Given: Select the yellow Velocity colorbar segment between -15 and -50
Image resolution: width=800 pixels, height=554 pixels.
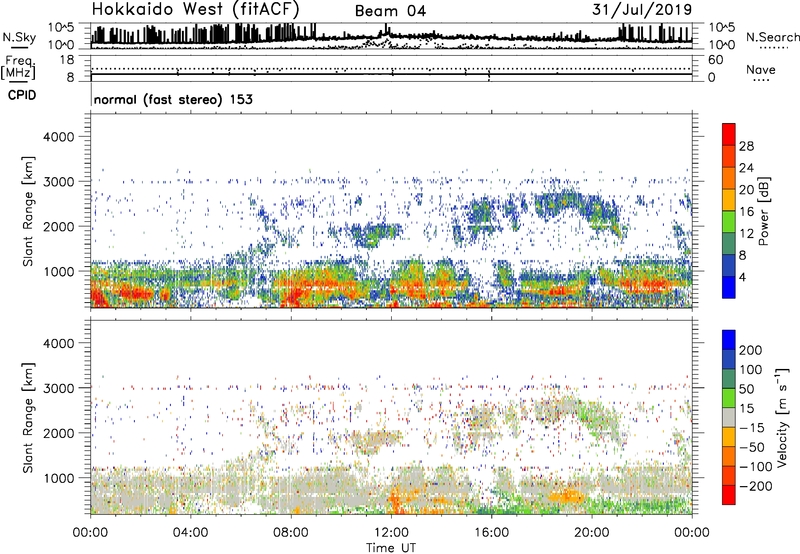Looking at the screenshot, I should click(729, 437).
